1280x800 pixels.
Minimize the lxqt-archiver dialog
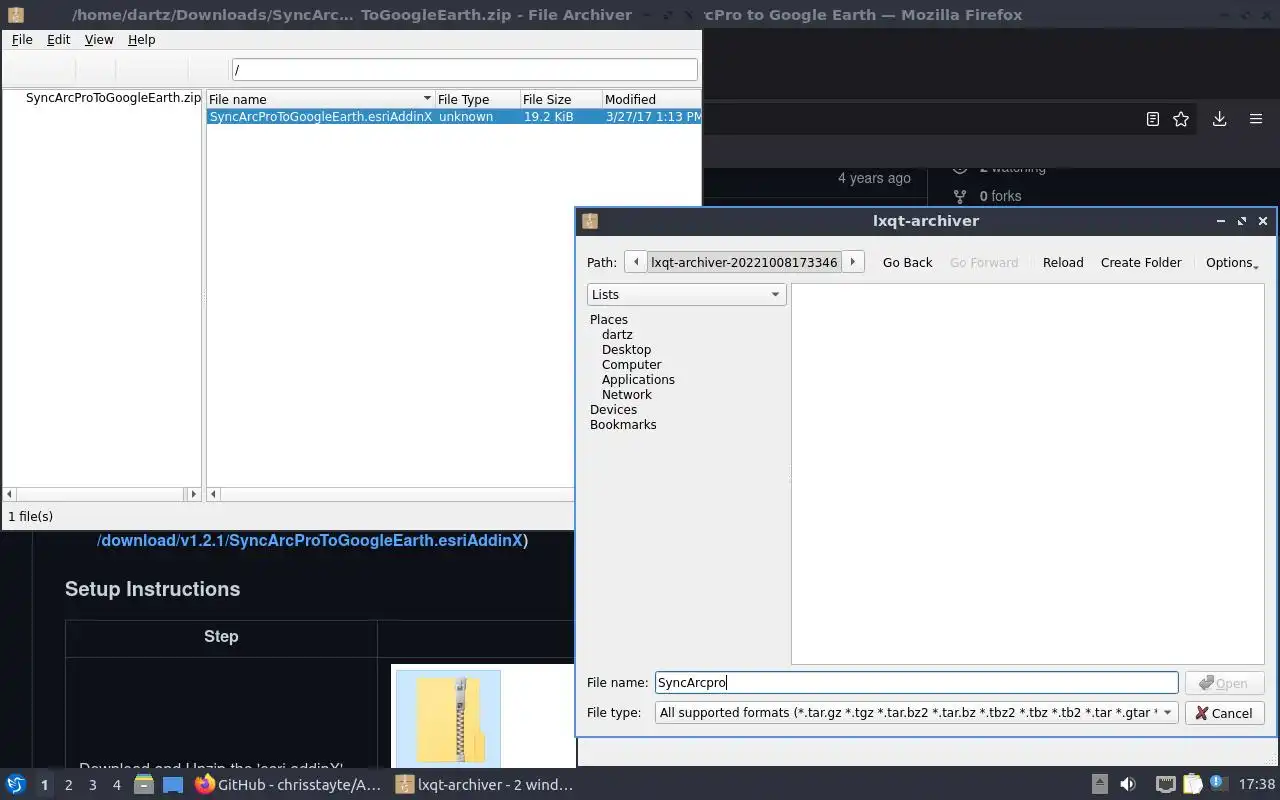click(1221, 221)
